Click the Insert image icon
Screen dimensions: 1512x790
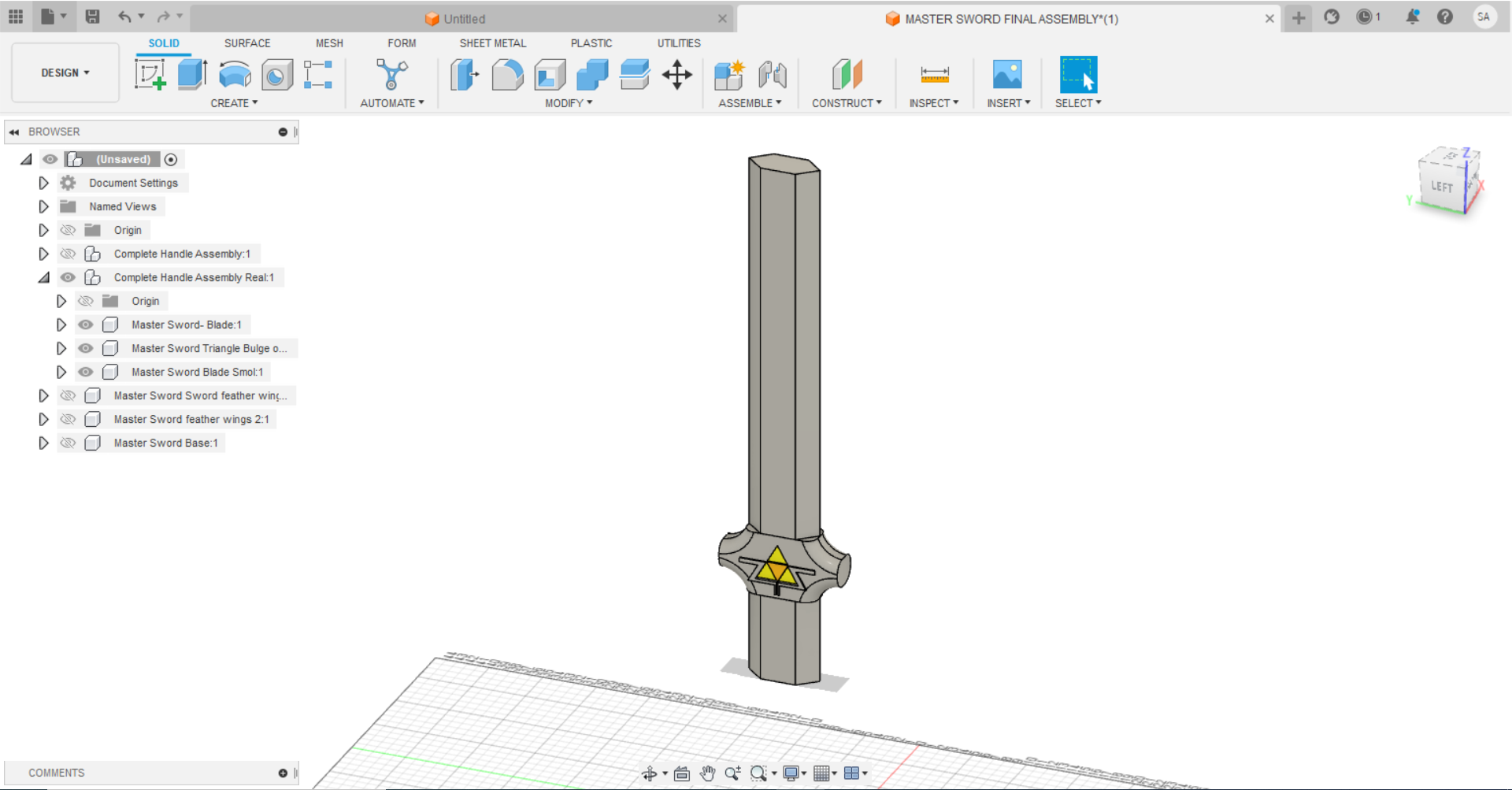1007,75
